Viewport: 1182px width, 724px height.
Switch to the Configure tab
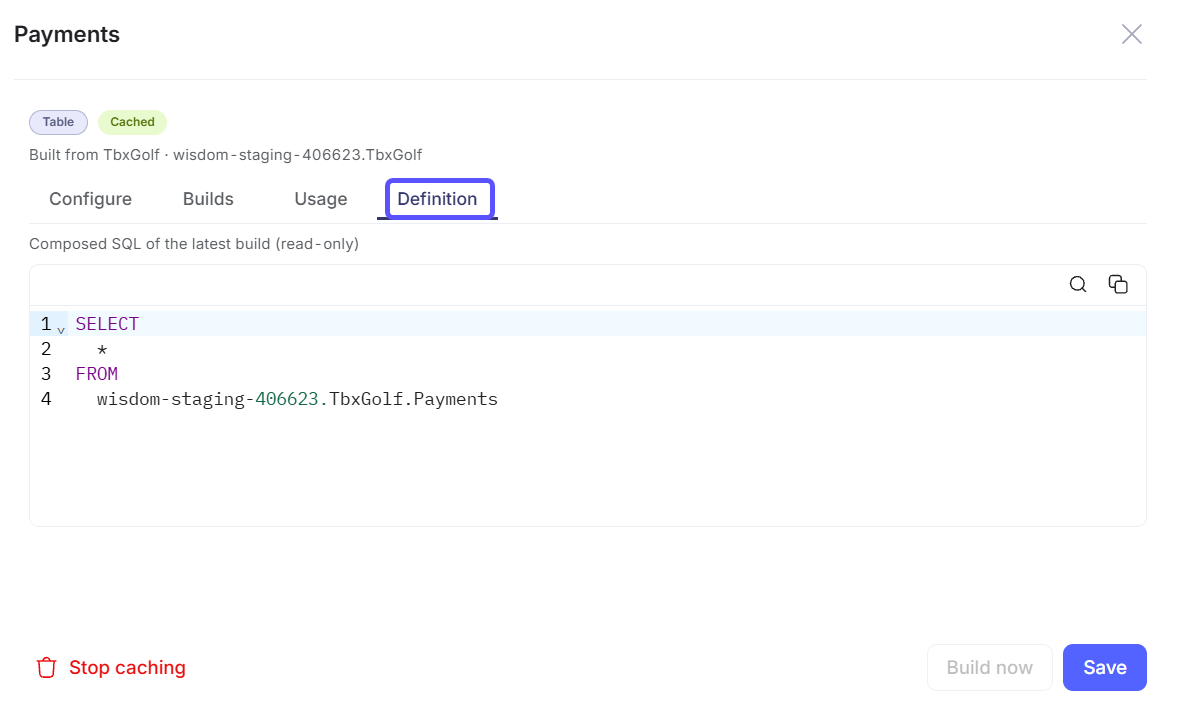90,199
